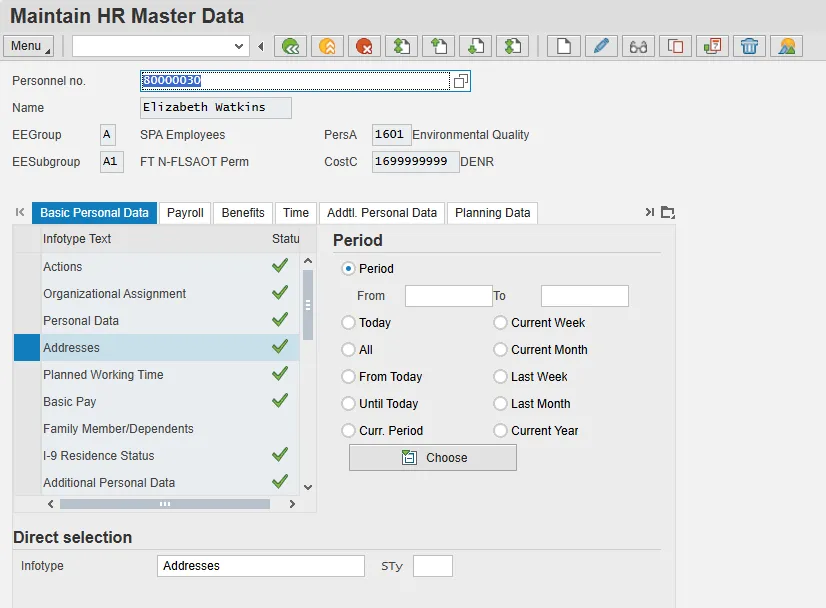Select the Today radio button
The image size is (826, 608).
click(349, 323)
